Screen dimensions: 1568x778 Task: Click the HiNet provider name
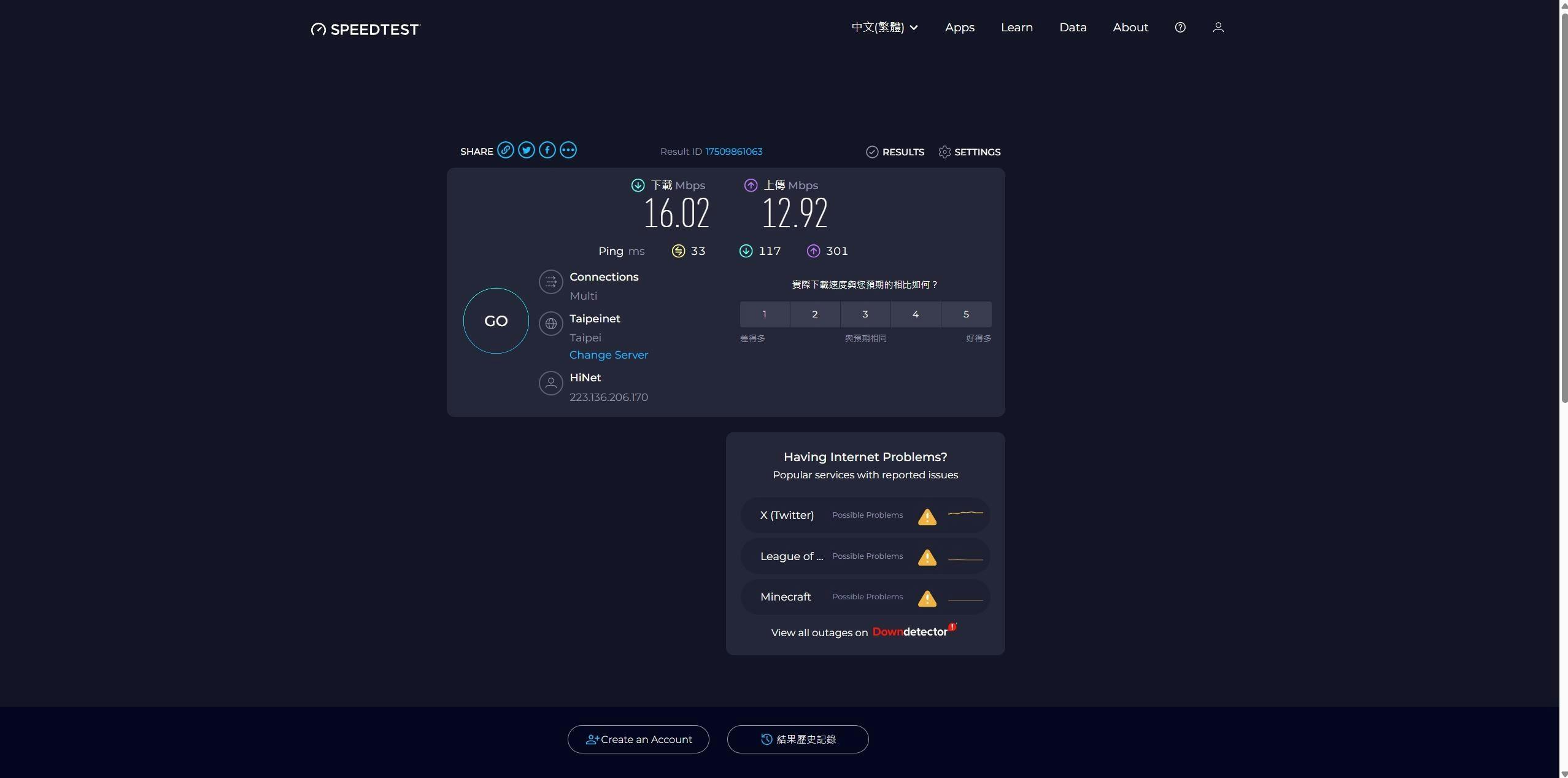pos(585,378)
